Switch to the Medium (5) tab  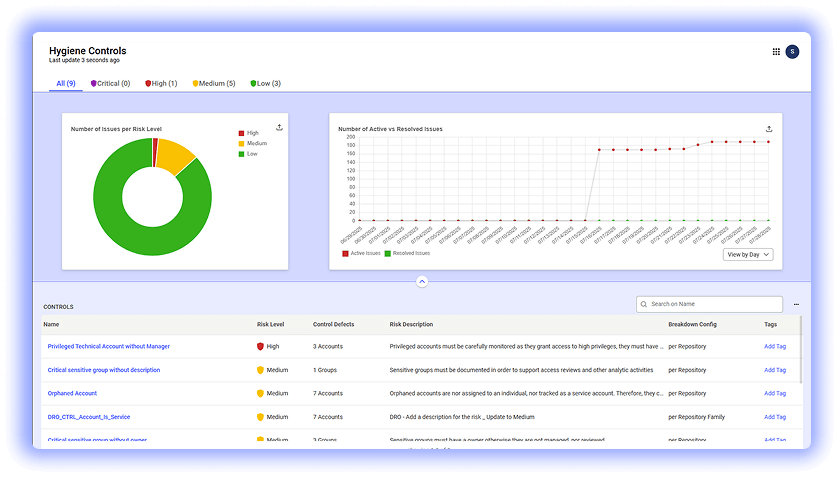point(214,84)
